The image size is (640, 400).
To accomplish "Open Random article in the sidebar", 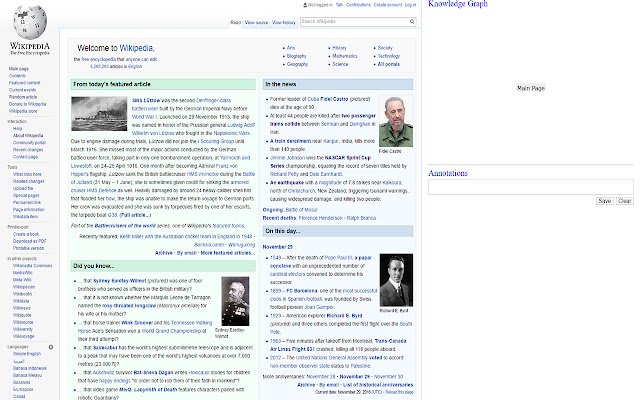I will pyautogui.click(x=22, y=97).
